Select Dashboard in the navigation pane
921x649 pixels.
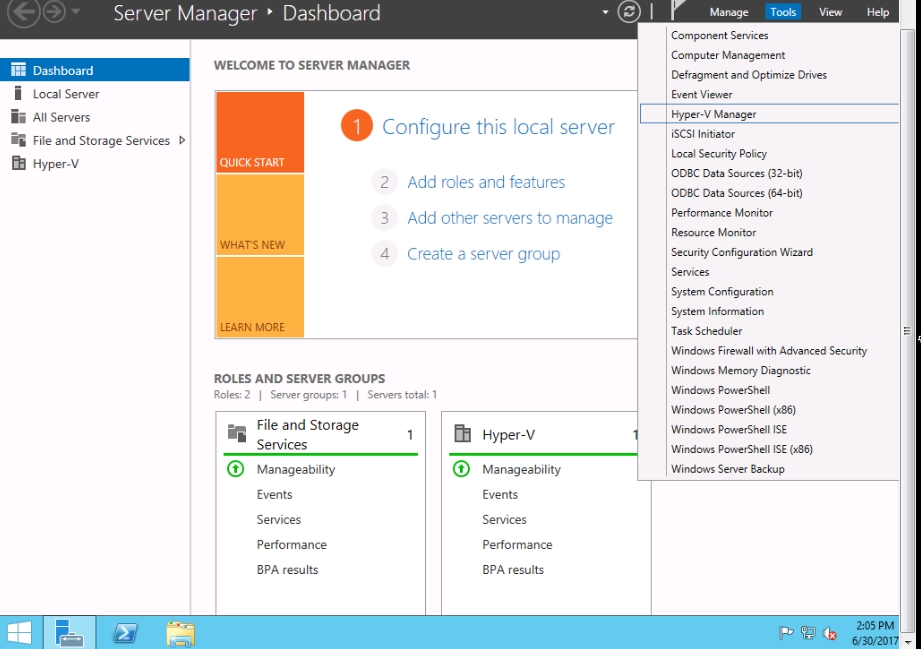(x=95, y=70)
